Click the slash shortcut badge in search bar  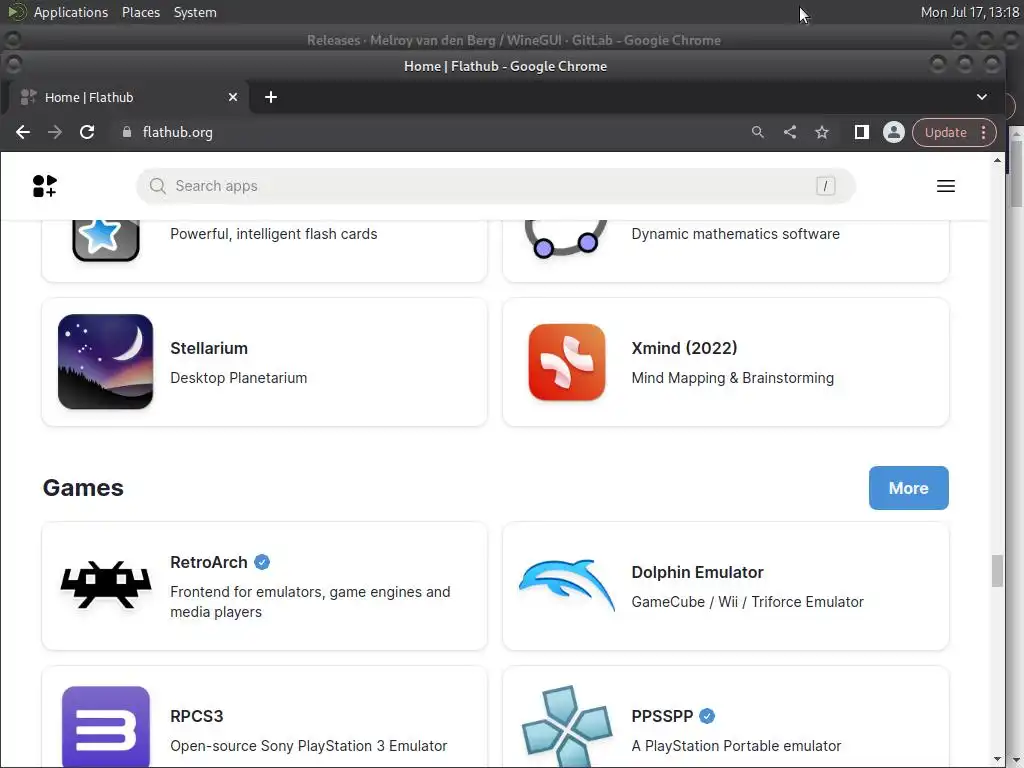(x=825, y=186)
